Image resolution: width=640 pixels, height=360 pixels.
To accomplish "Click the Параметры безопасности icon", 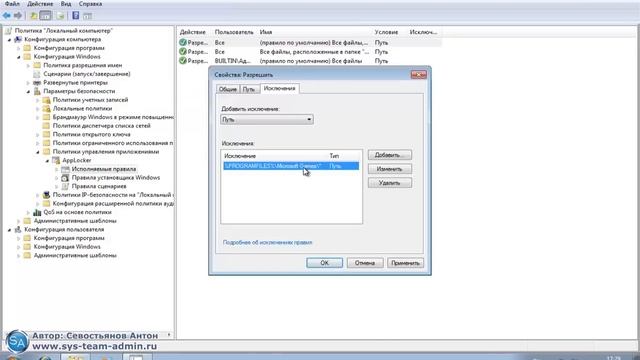I will point(37,91).
